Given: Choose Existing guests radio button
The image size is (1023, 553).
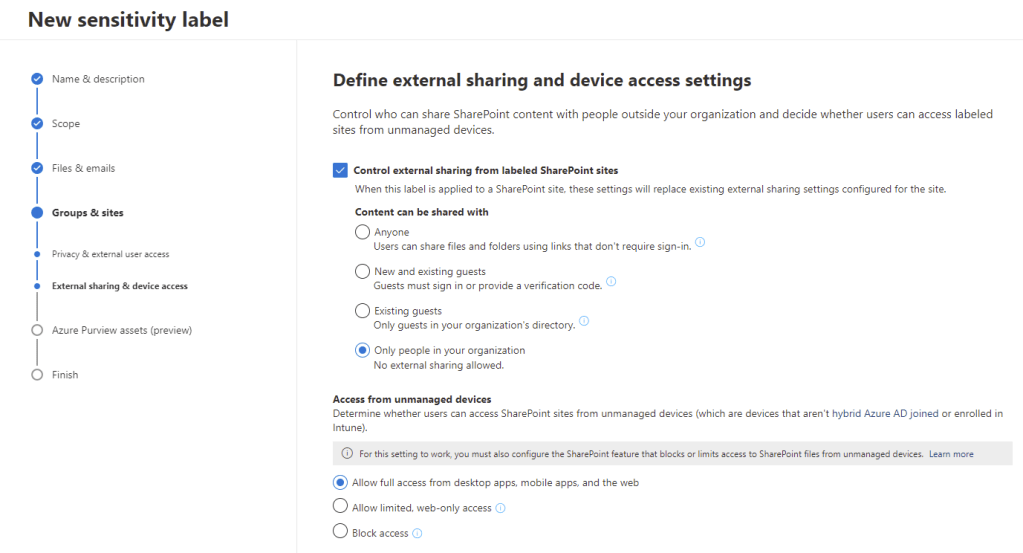Looking at the screenshot, I should point(363,311).
